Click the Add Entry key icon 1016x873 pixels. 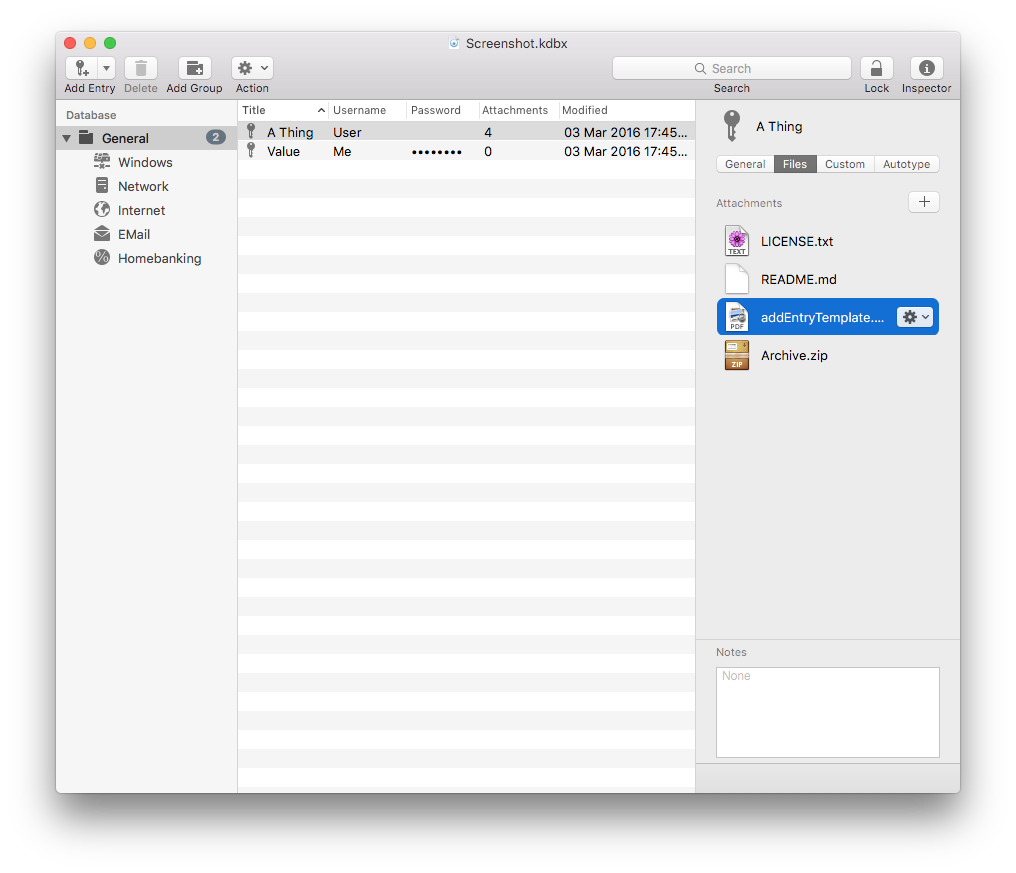[81, 68]
